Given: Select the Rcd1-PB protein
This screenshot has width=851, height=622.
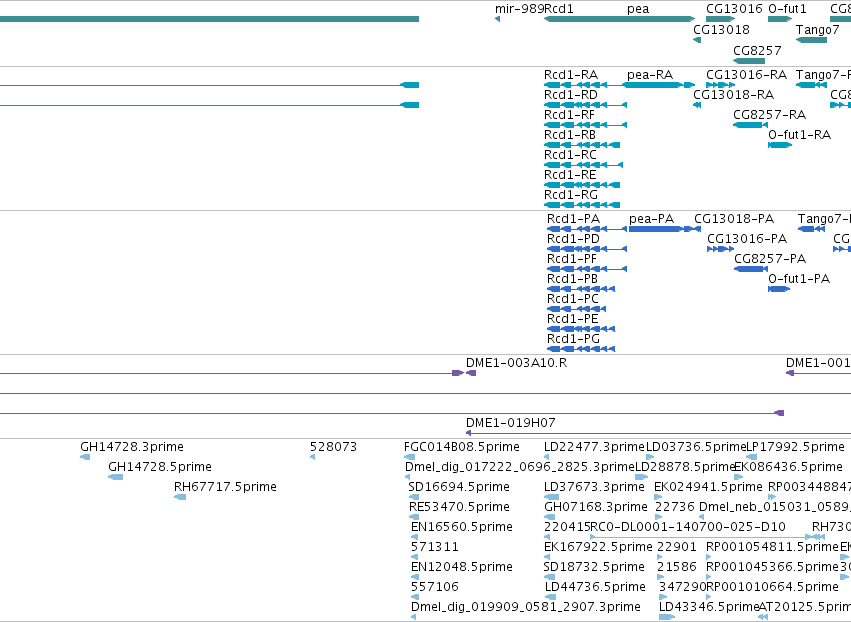Looking at the screenshot, I should 581,289.
